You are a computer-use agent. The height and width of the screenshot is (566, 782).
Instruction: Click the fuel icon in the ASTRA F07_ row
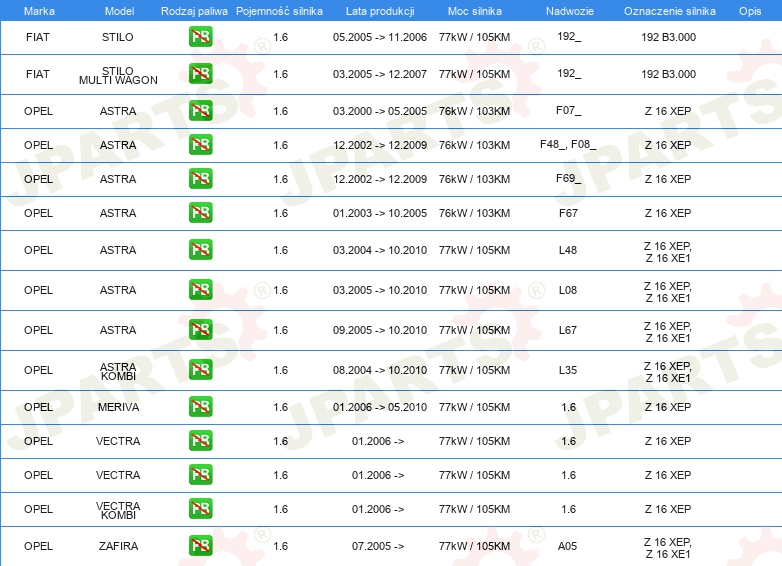coord(200,111)
